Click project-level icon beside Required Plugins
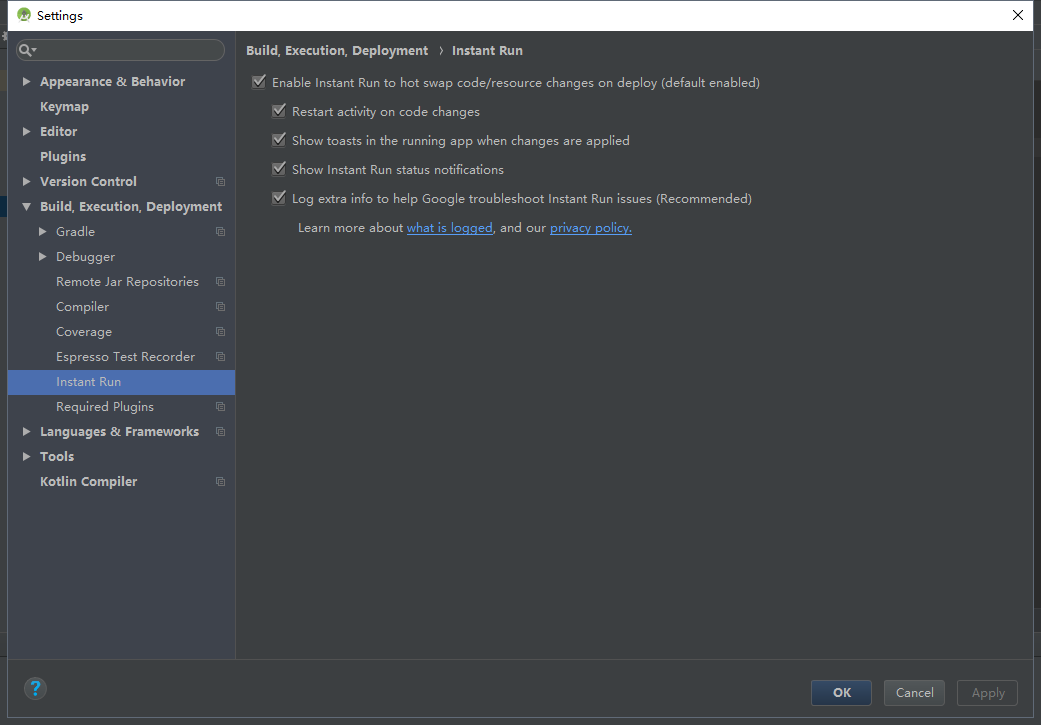Image resolution: width=1041 pixels, height=725 pixels. [x=220, y=407]
